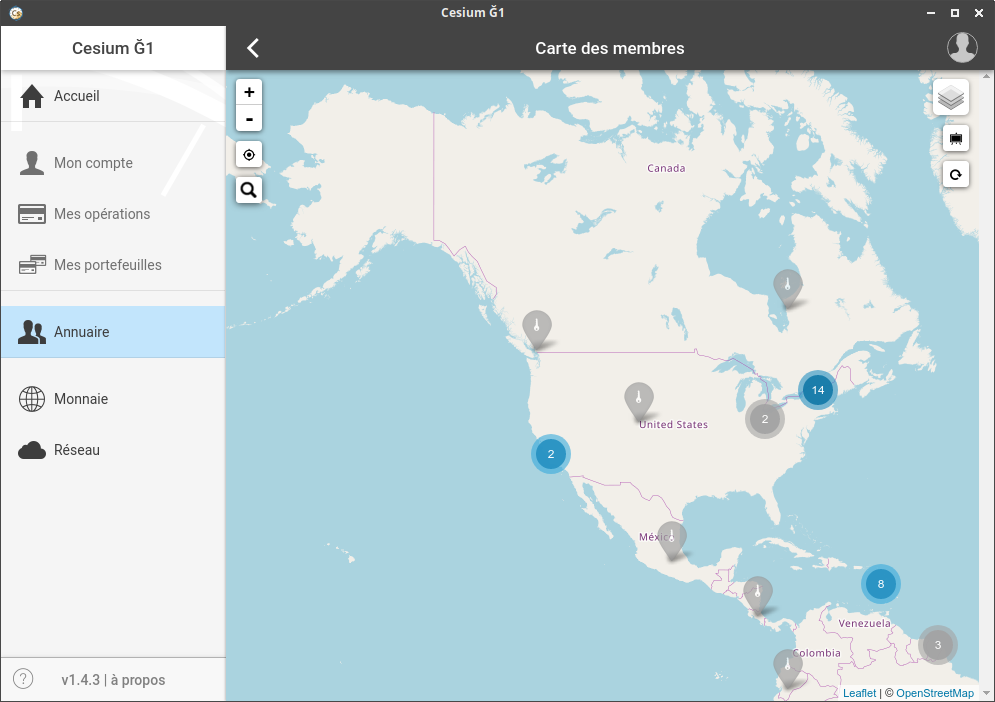
Task: Go to Mon compte
Action: pyautogui.click(x=113, y=163)
